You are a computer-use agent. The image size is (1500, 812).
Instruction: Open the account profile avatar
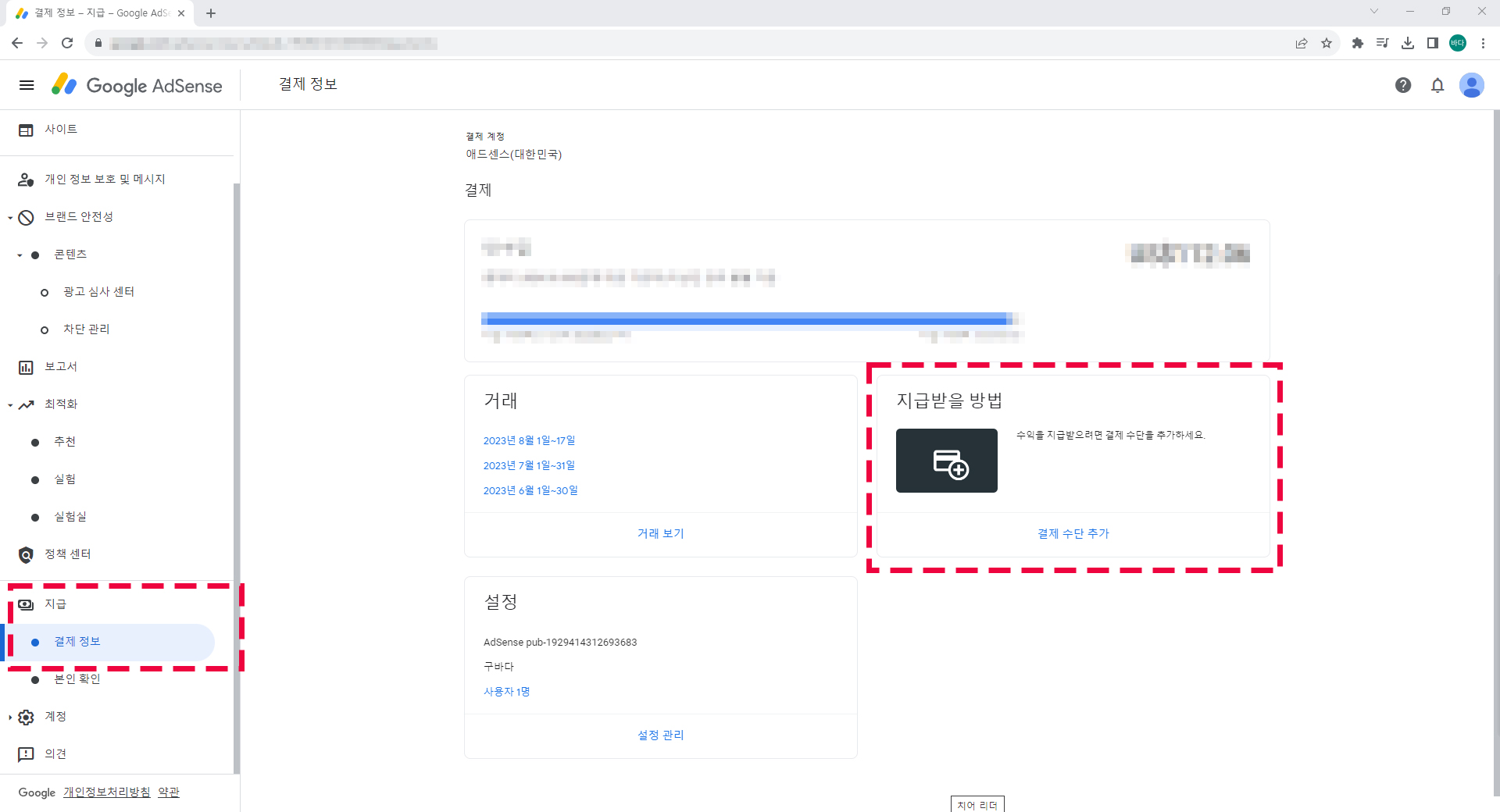click(1472, 85)
